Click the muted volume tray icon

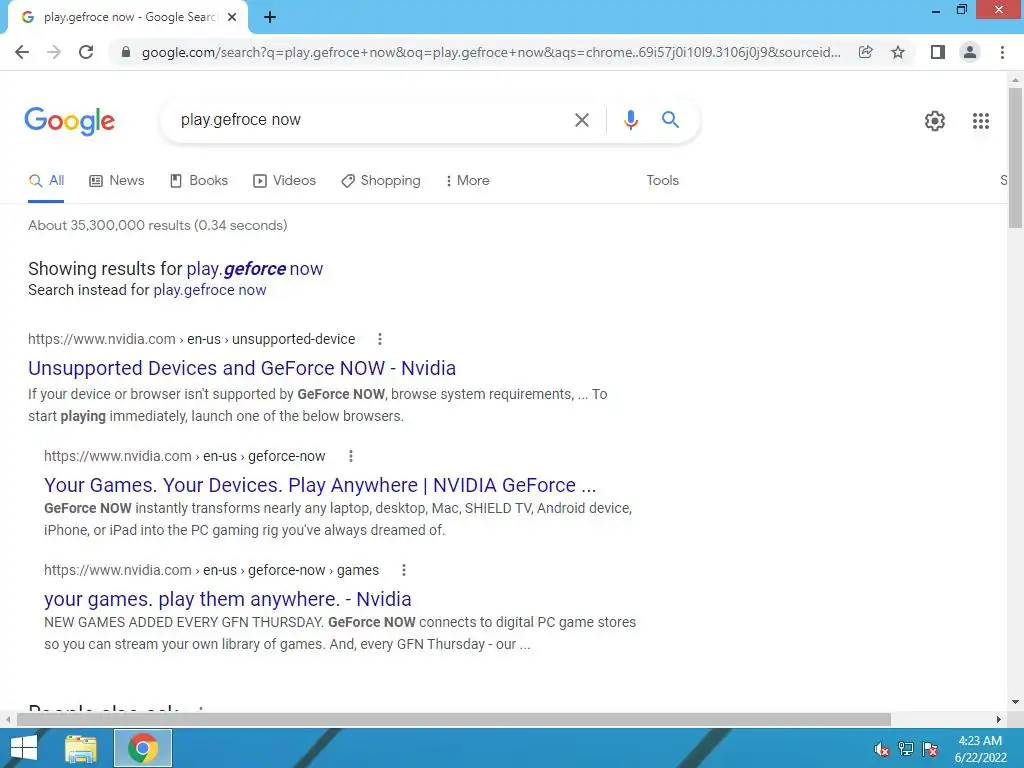tap(881, 748)
